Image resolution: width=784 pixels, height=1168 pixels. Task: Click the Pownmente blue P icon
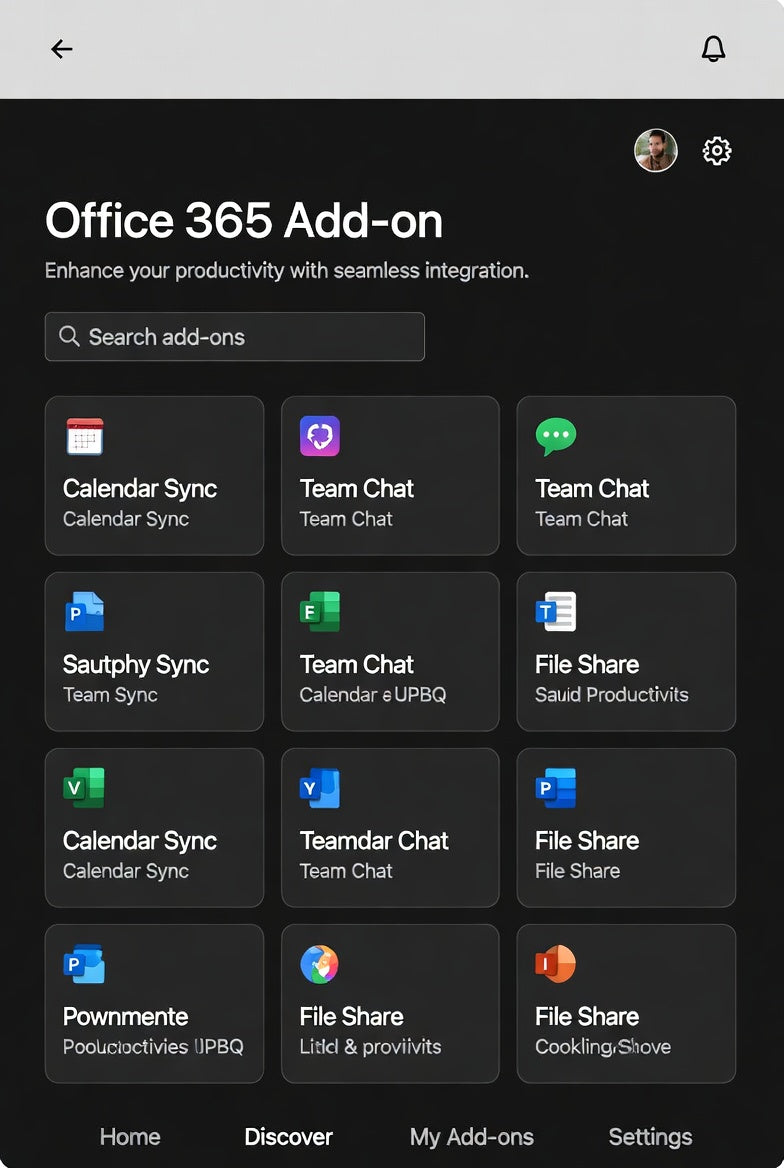pyautogui.click(x=84, y=964)
